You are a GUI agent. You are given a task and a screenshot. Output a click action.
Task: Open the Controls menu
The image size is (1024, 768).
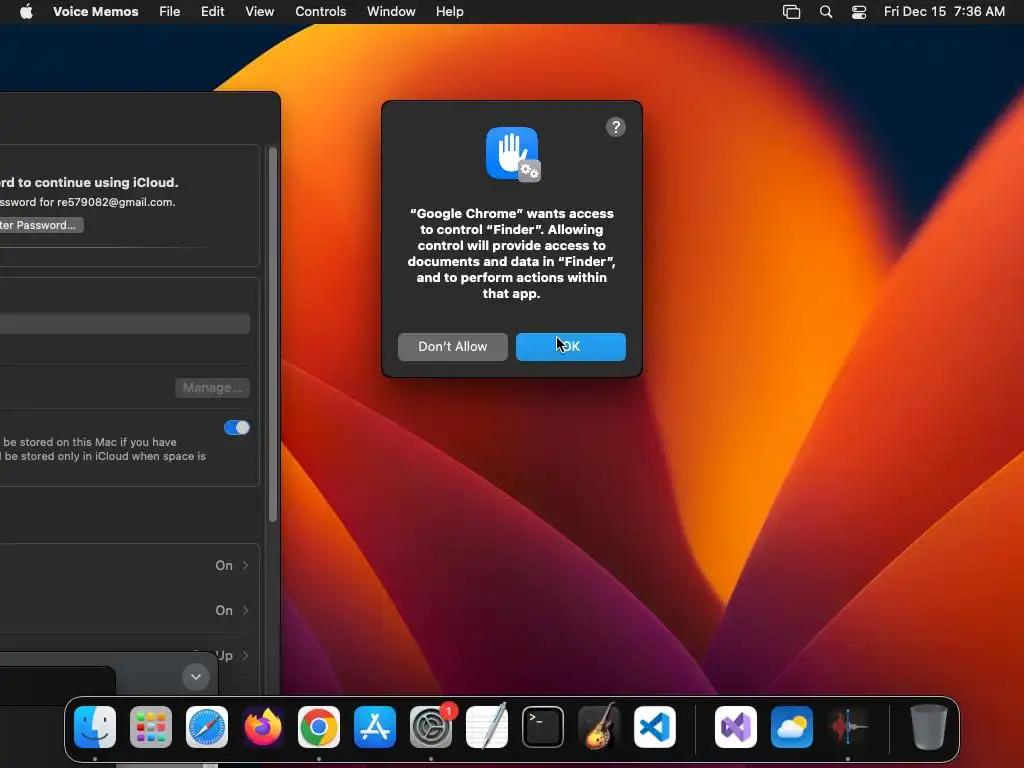(321, 12)
